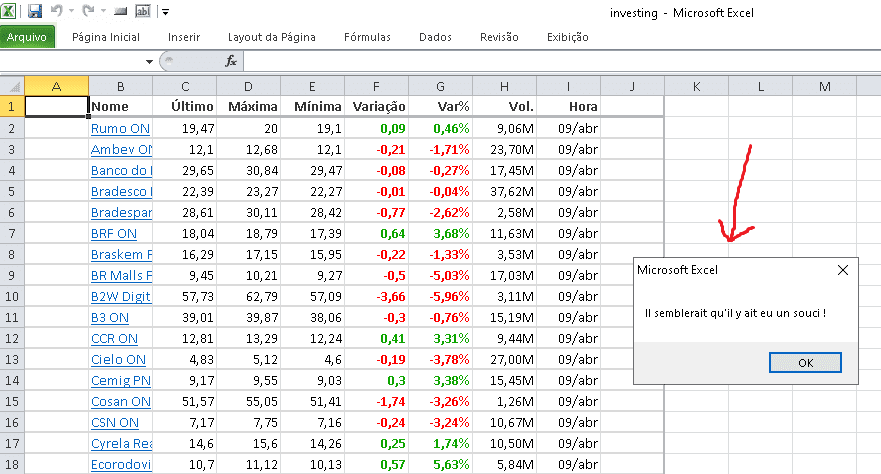
Task: Click the fx insert function icon
Action: tap(231, 61)
